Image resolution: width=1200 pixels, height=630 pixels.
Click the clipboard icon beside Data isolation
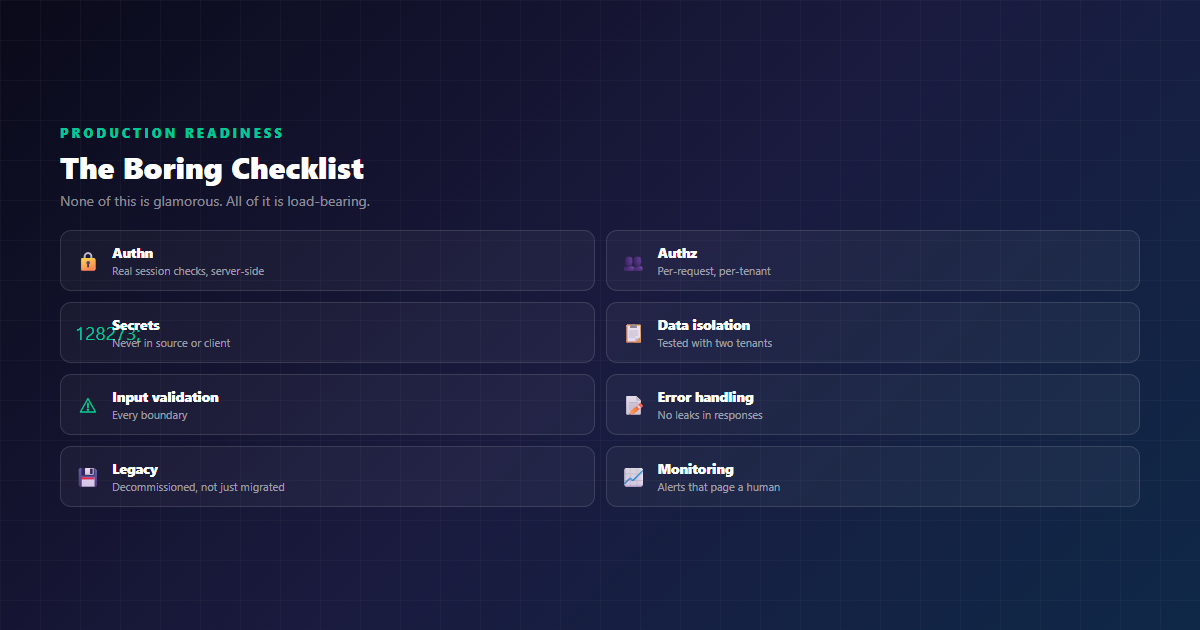(633, 333)
